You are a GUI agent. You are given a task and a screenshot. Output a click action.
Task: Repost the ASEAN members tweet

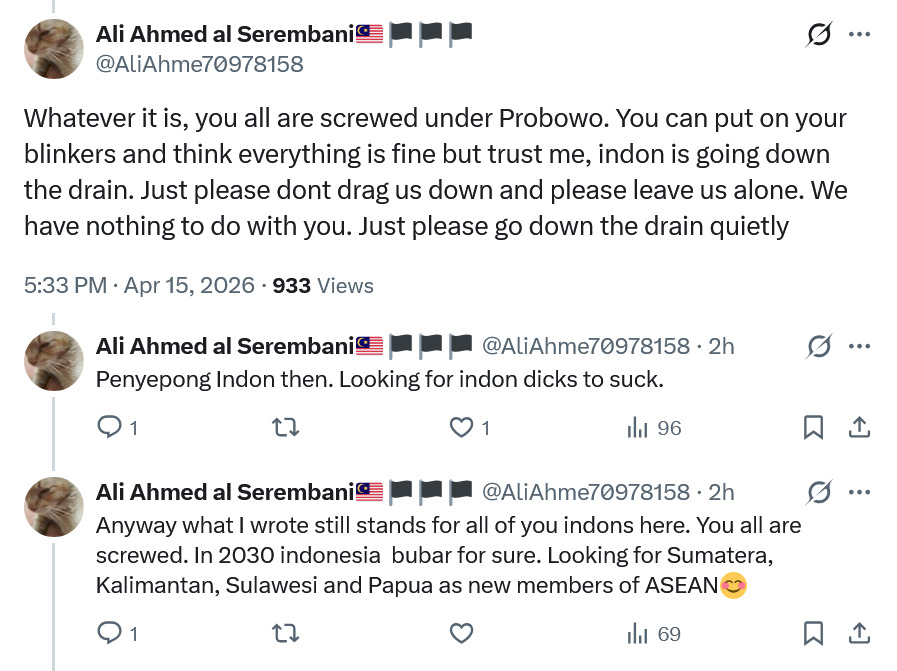[285, 633]
